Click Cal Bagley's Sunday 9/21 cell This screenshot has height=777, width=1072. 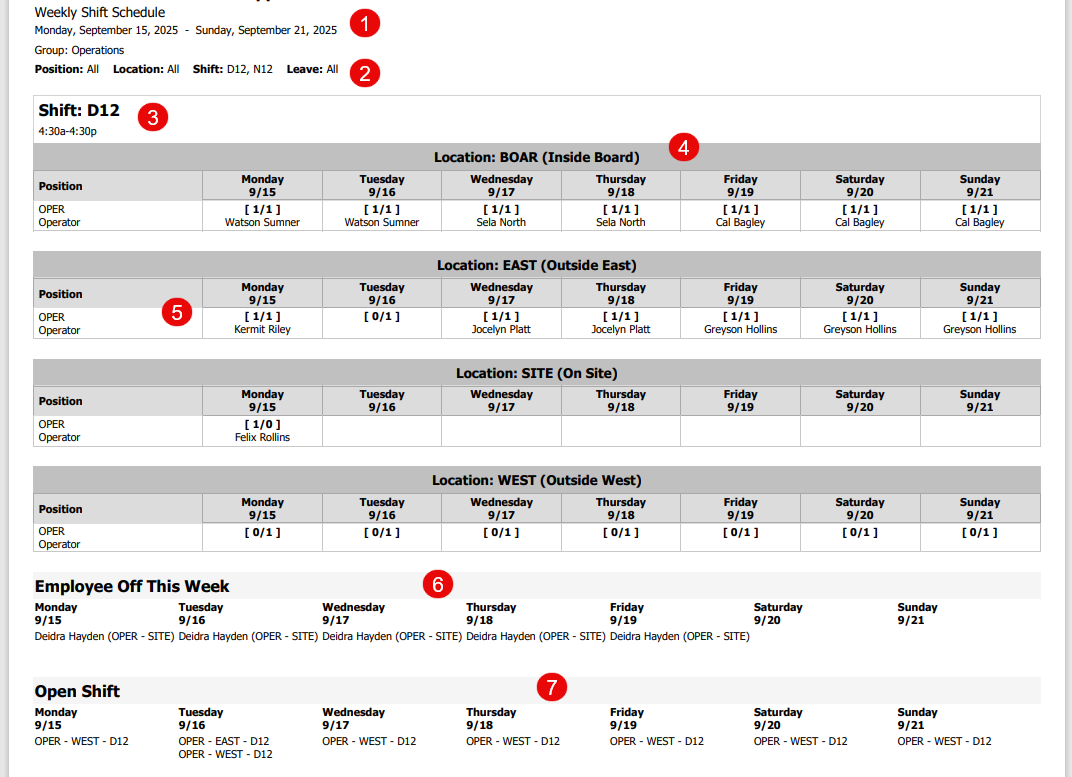pos(980,216)
